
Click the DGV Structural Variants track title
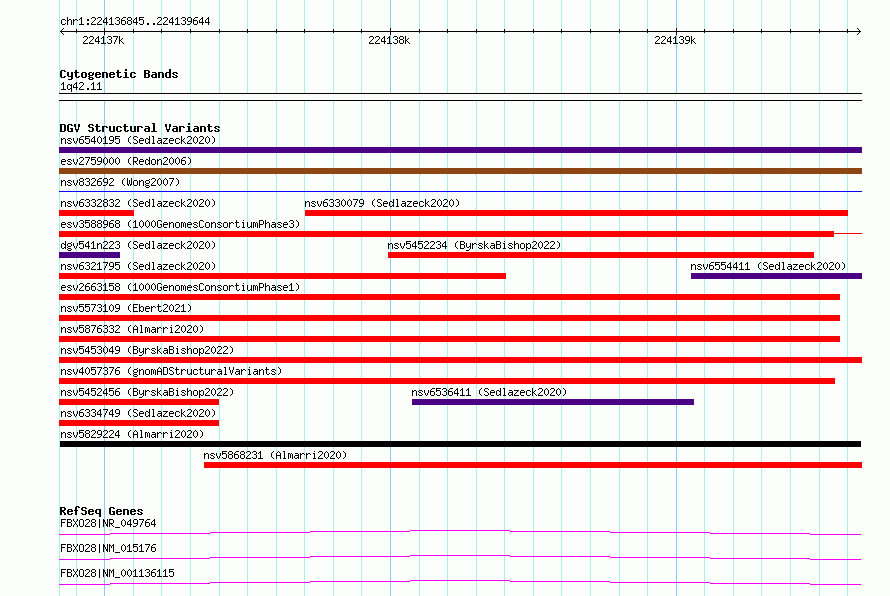click(140, 128)
